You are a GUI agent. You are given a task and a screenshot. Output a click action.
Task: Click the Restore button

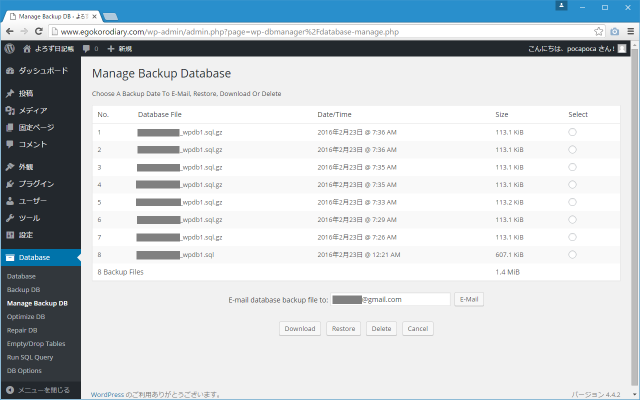[x=343, y=328]
